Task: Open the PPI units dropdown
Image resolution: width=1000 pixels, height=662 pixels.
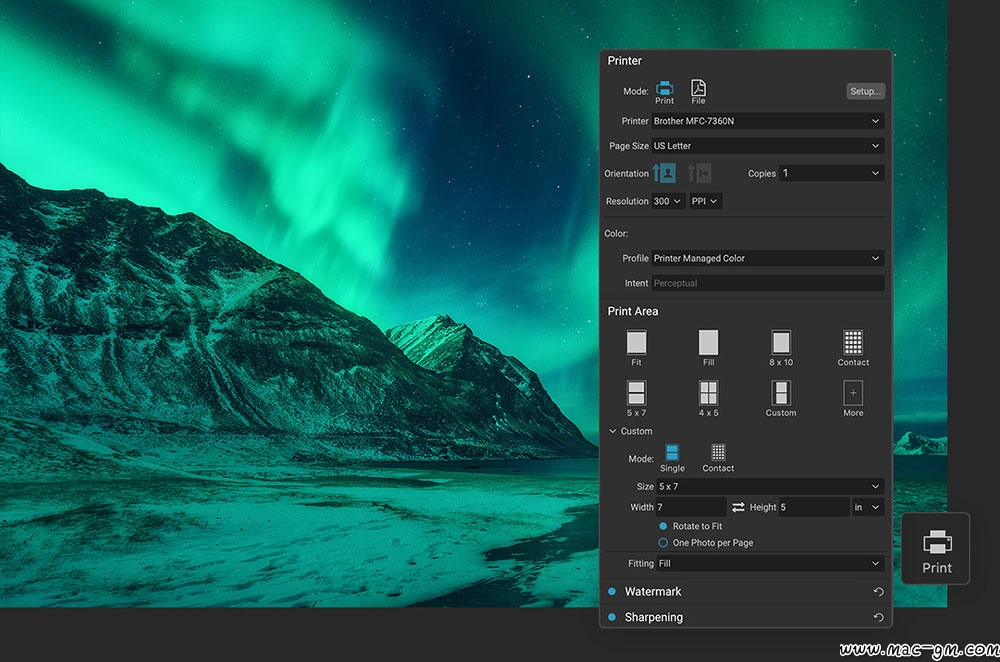Action: [705, 201]
